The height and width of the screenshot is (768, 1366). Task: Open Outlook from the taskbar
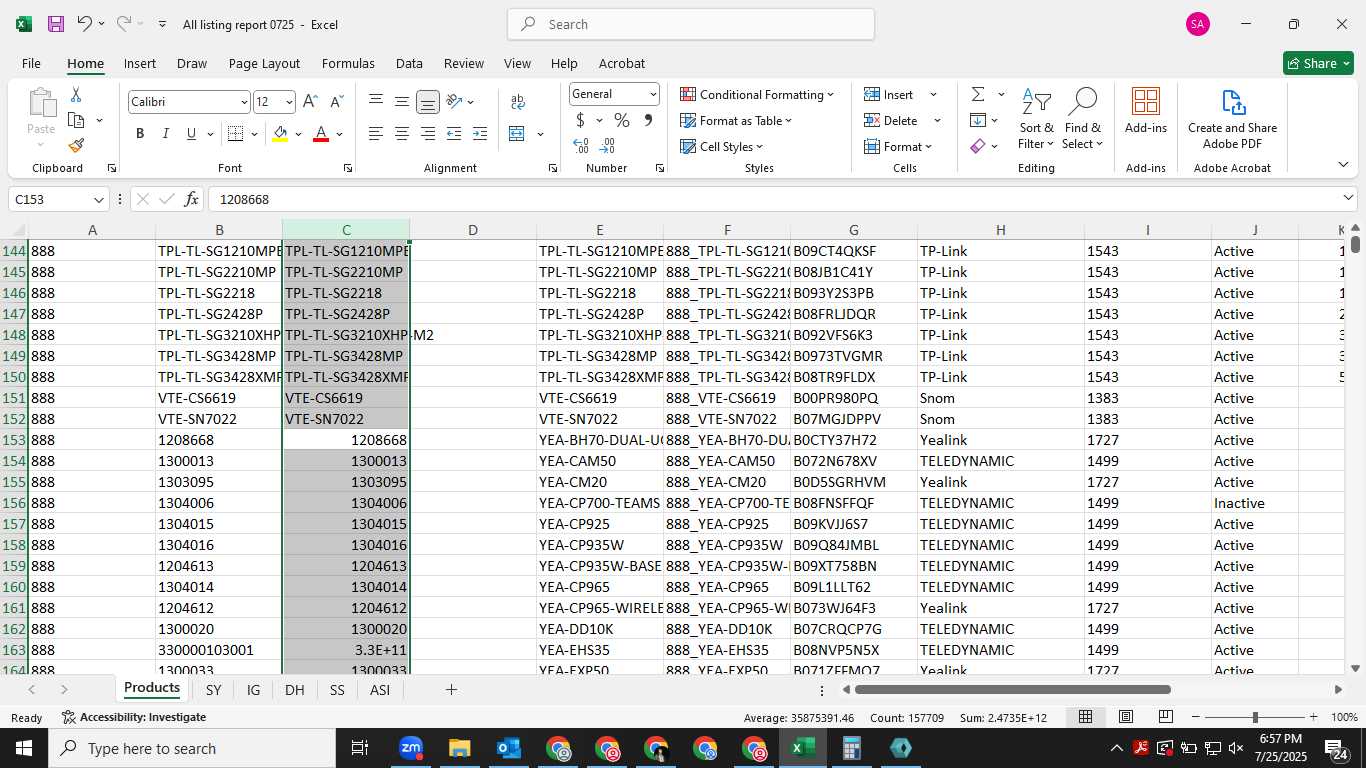(x=508, y=748)
